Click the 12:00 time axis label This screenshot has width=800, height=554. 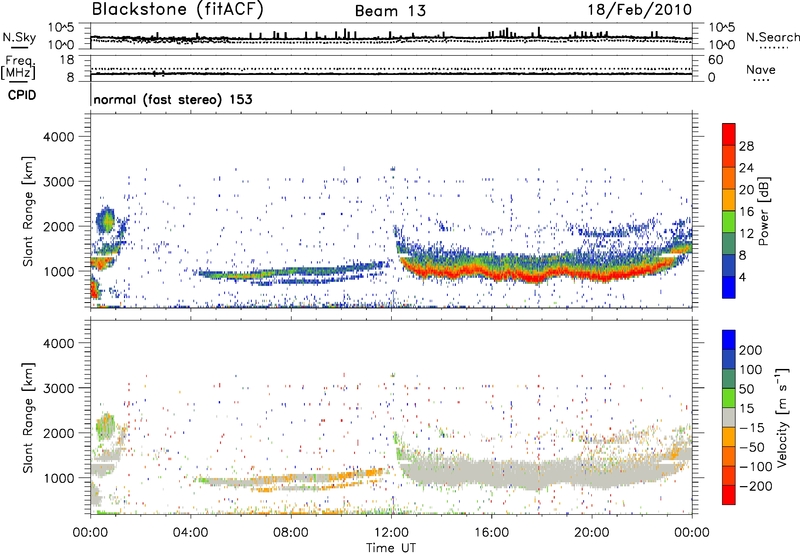pos(391,533)
